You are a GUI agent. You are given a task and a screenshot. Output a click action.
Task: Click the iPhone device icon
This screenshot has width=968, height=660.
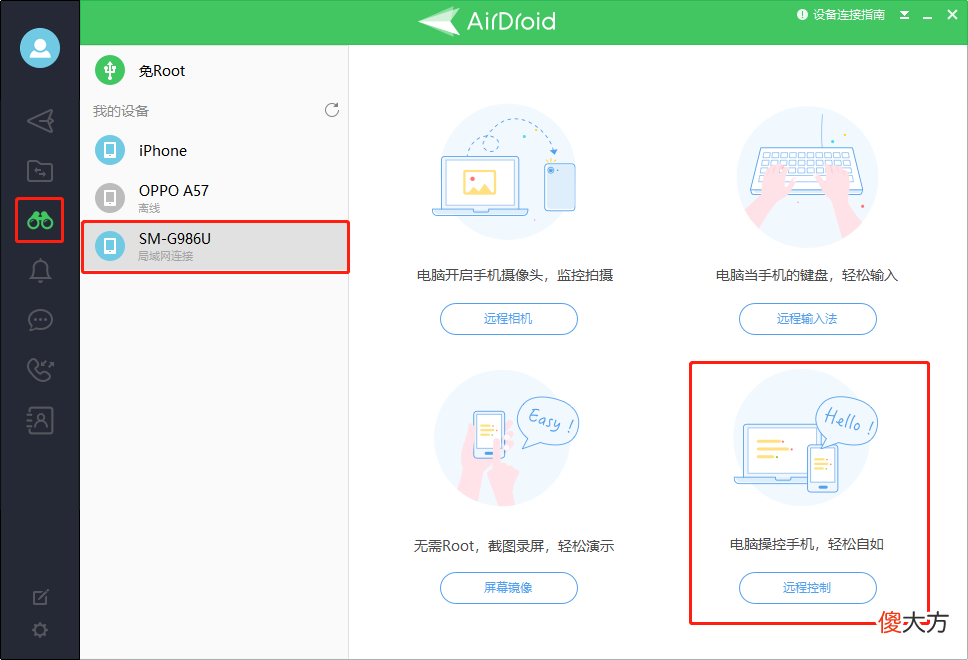click(x=110, y=150)
